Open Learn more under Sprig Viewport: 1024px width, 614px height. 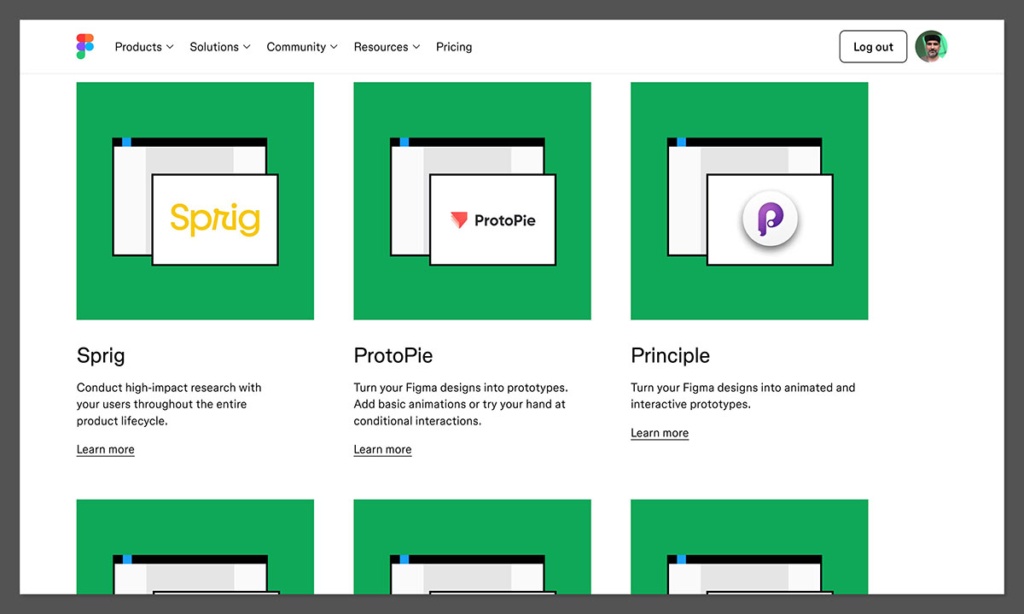pos(105,449)
